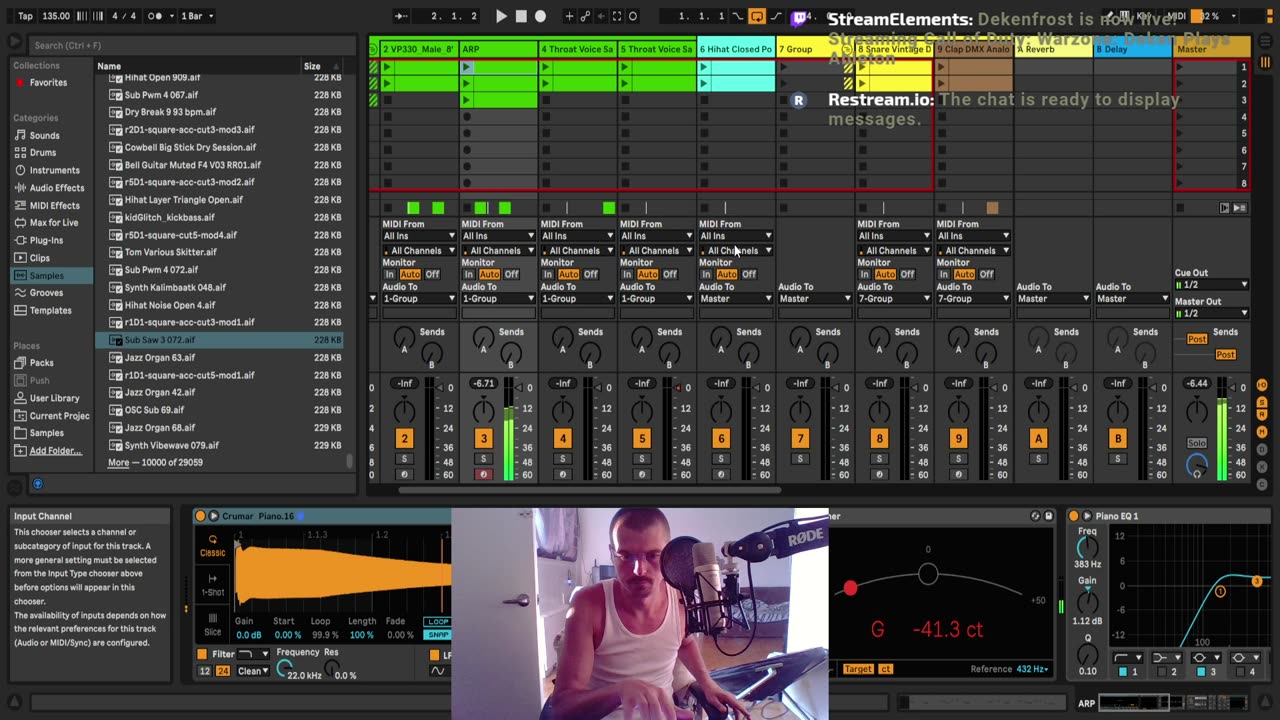Launch Master scene 1
The image size is (1280, 720).
1180,67
